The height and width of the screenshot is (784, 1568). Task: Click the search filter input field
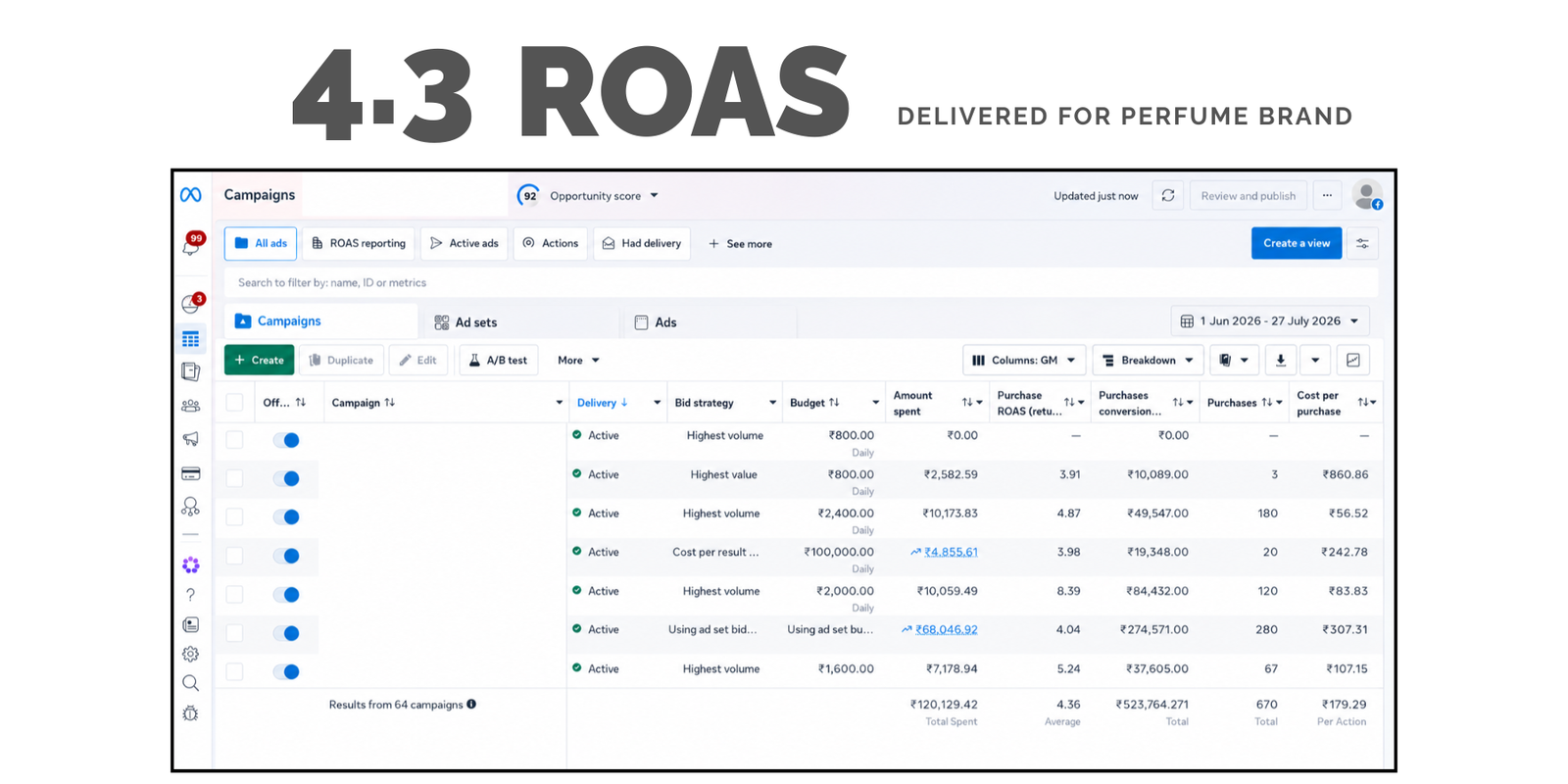coord(801,283)
